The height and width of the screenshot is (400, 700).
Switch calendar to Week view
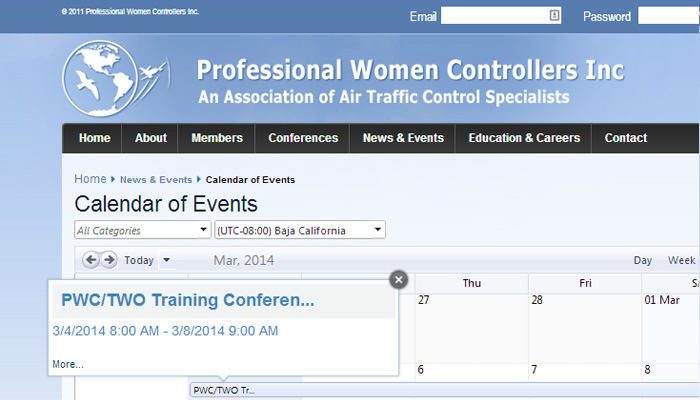point(681,260)
